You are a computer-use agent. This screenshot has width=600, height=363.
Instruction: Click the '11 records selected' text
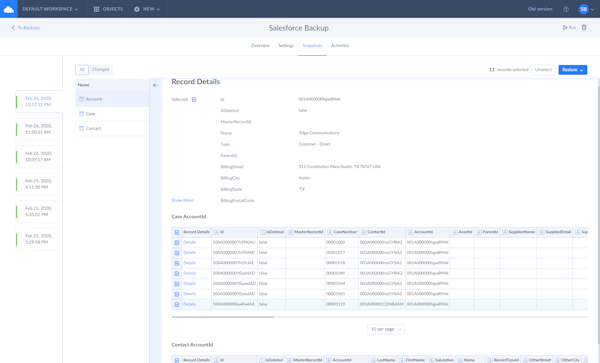509,70
